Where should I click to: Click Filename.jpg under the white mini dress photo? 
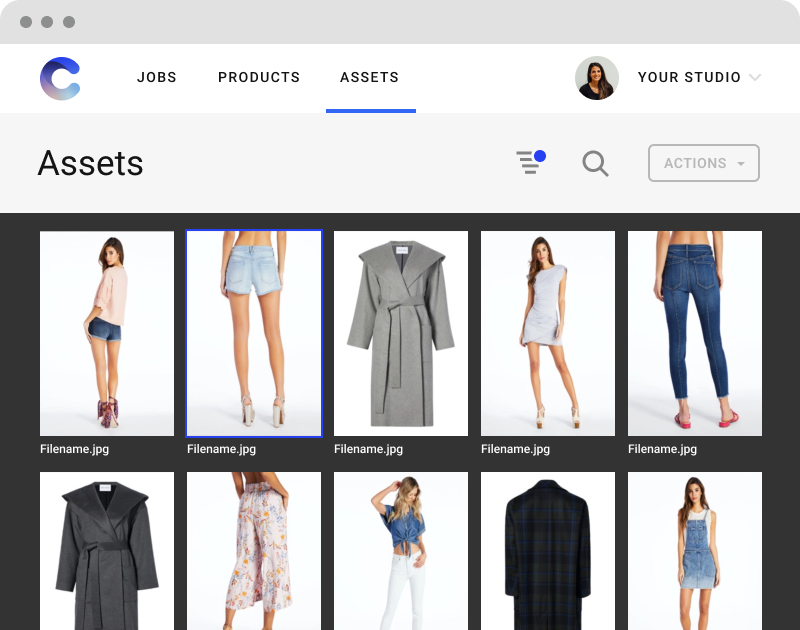tap(515, 449)
